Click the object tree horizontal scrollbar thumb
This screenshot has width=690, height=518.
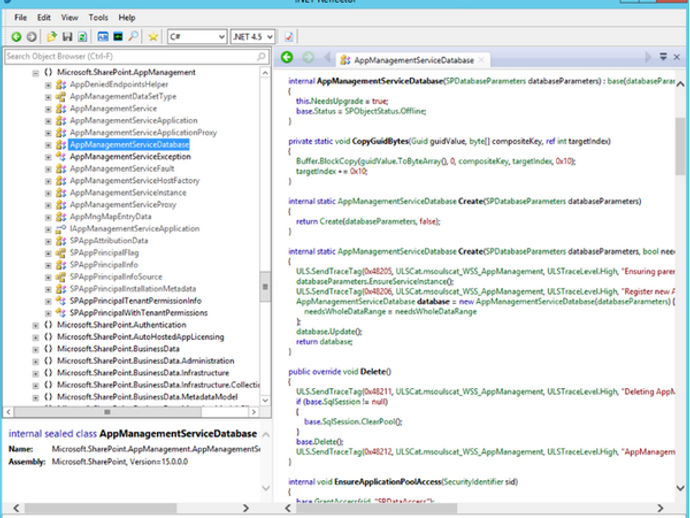(107, 412)
